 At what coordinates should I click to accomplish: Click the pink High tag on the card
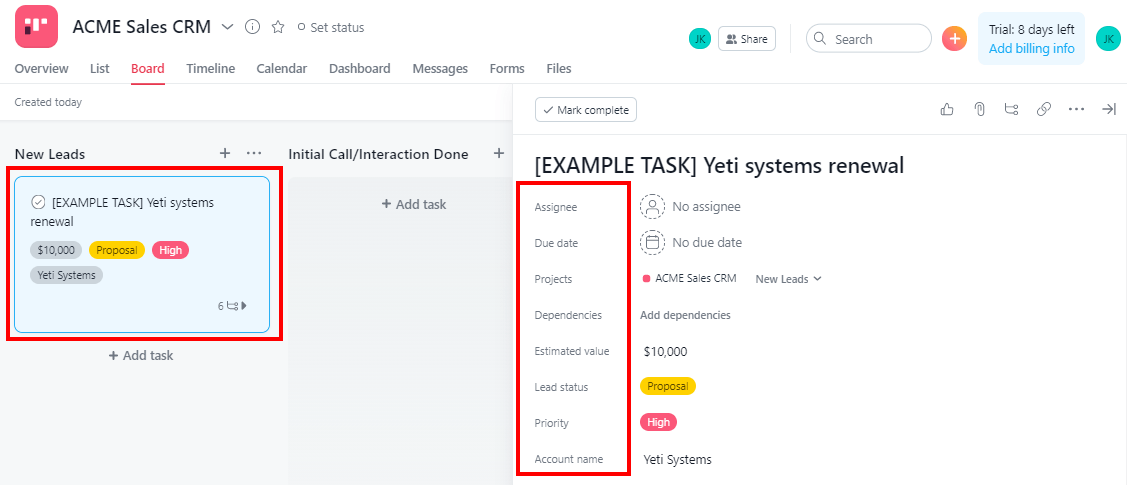[x=170, y=250]
